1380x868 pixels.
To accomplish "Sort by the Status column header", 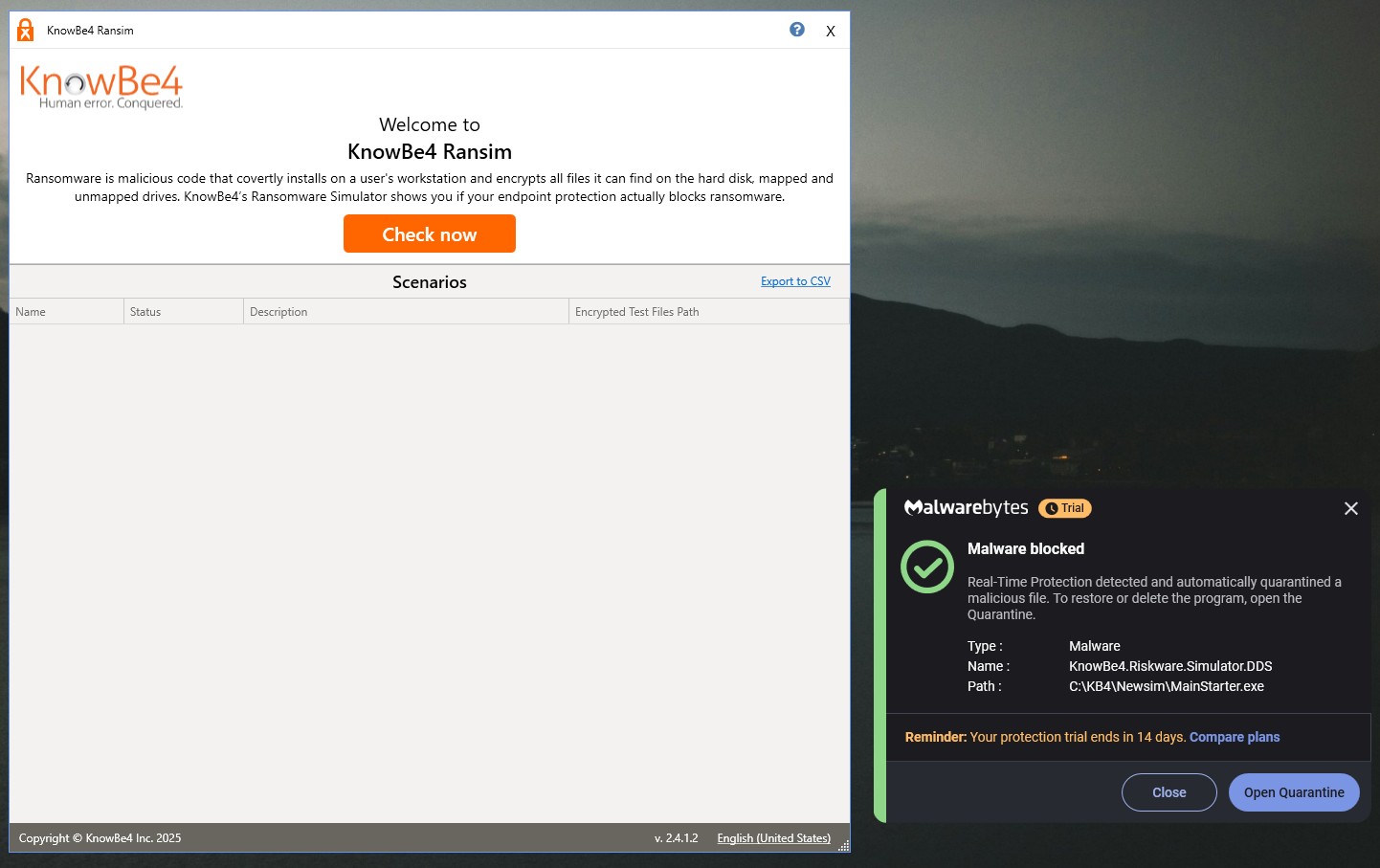I will click(x=184, y=312).
